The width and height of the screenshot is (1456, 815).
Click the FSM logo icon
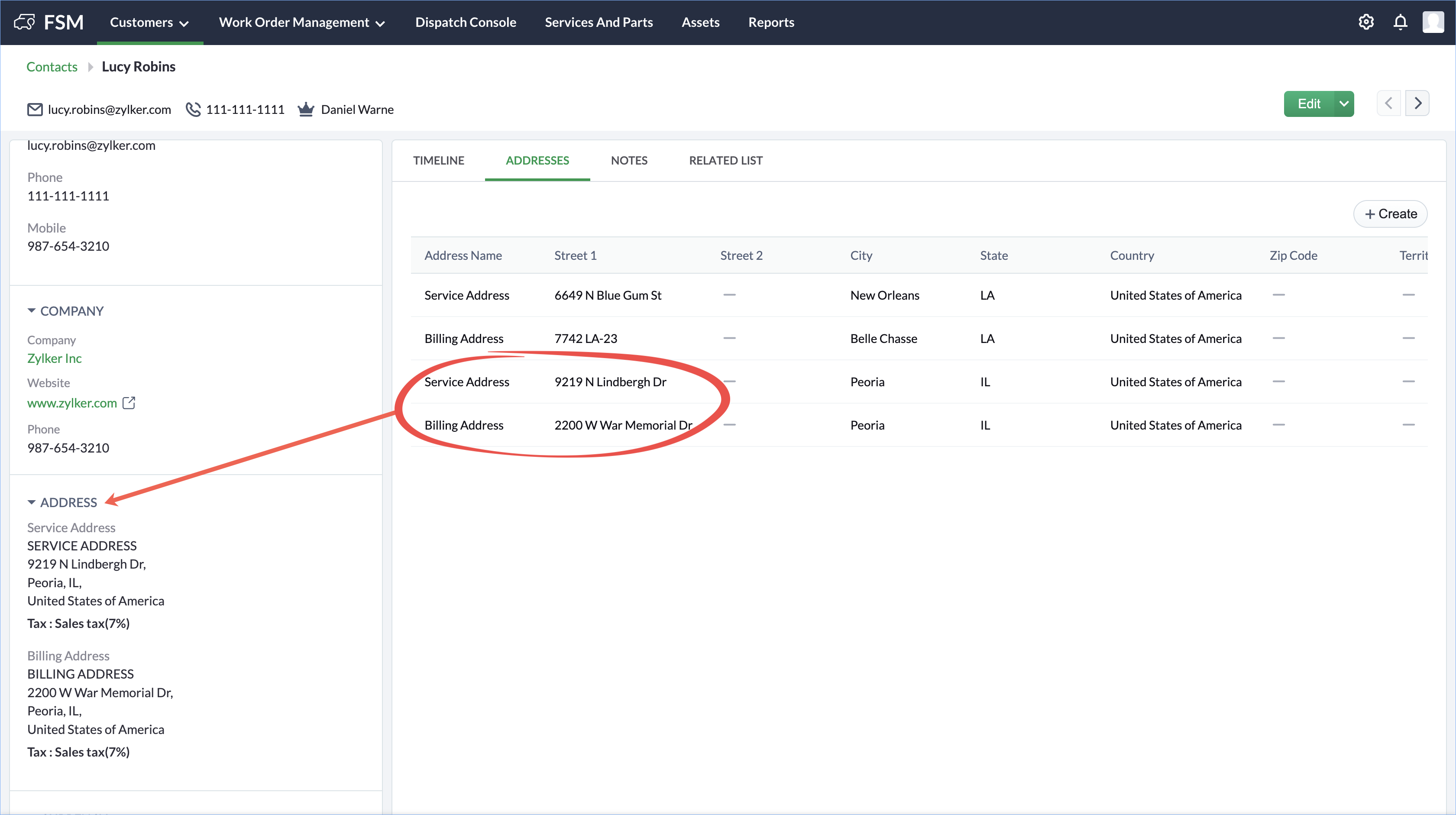tap(24, 22)
